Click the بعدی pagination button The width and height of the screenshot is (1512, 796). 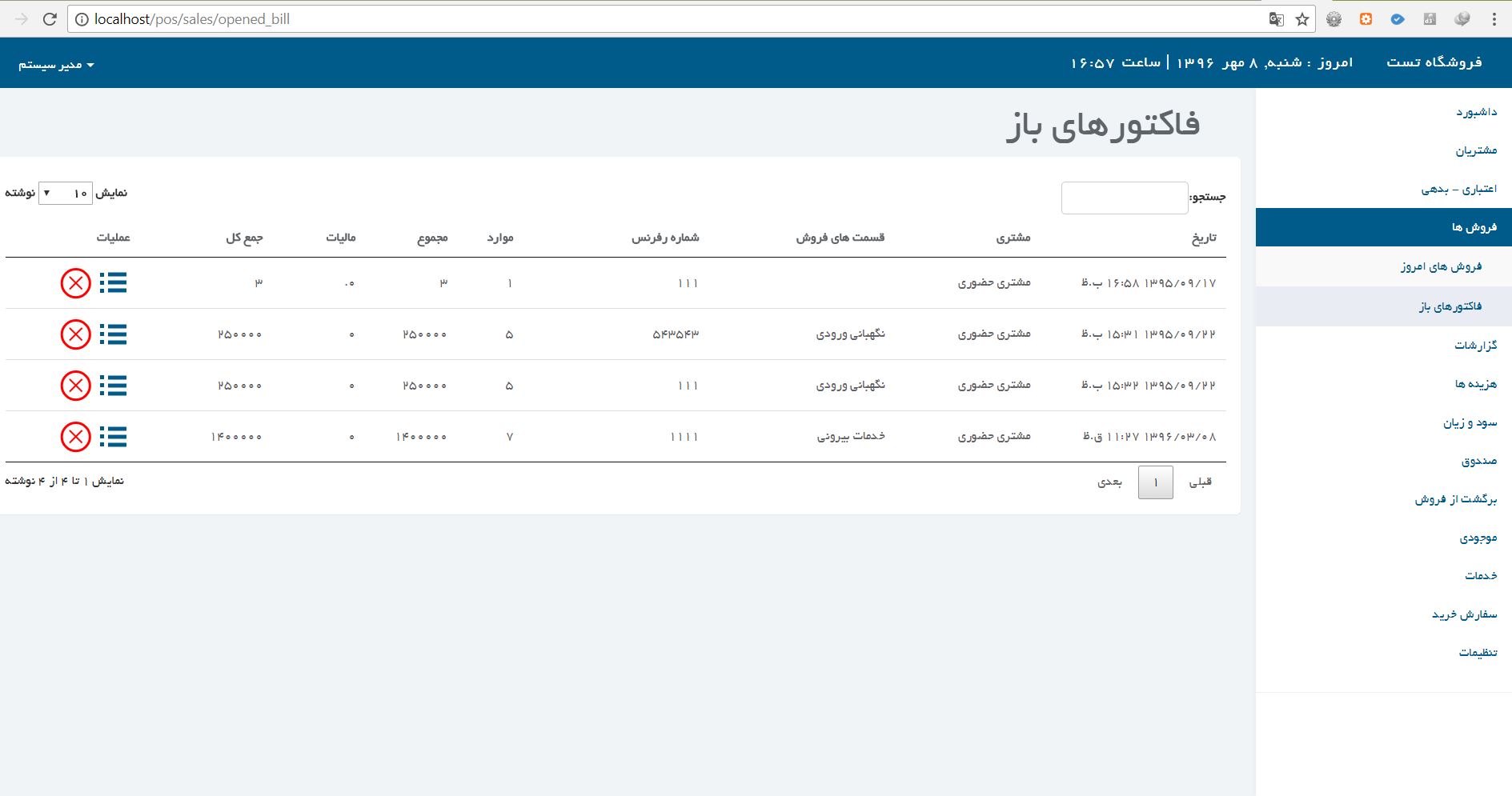coord(1109,482)
